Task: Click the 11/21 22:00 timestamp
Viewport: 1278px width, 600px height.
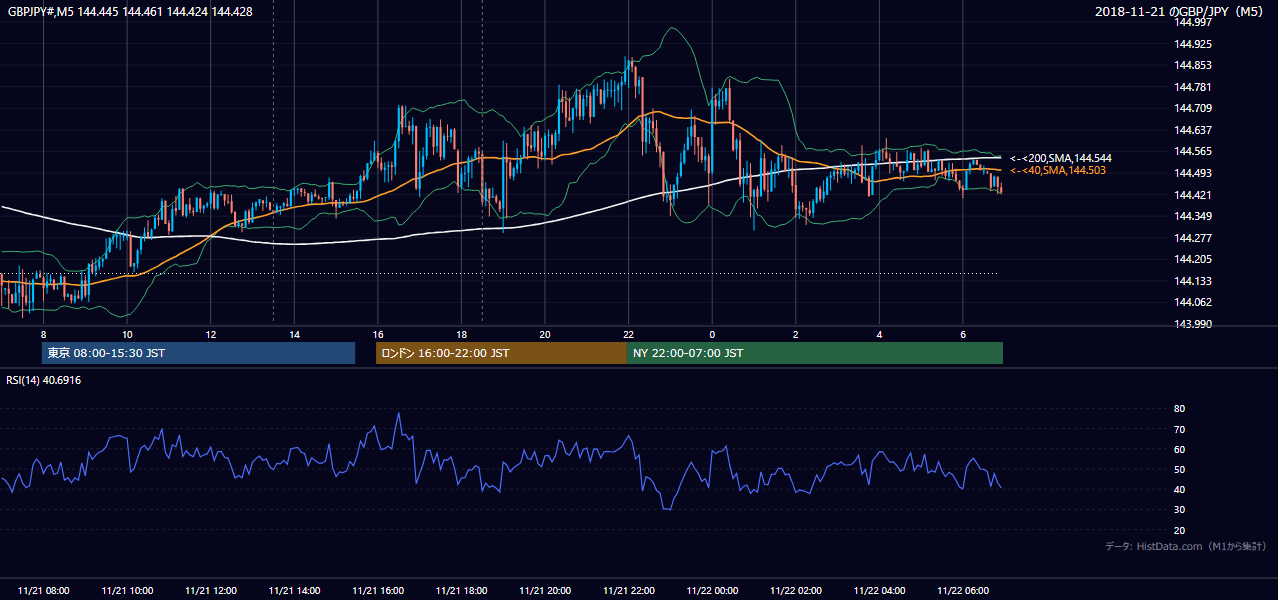Action: coord(629,591)
